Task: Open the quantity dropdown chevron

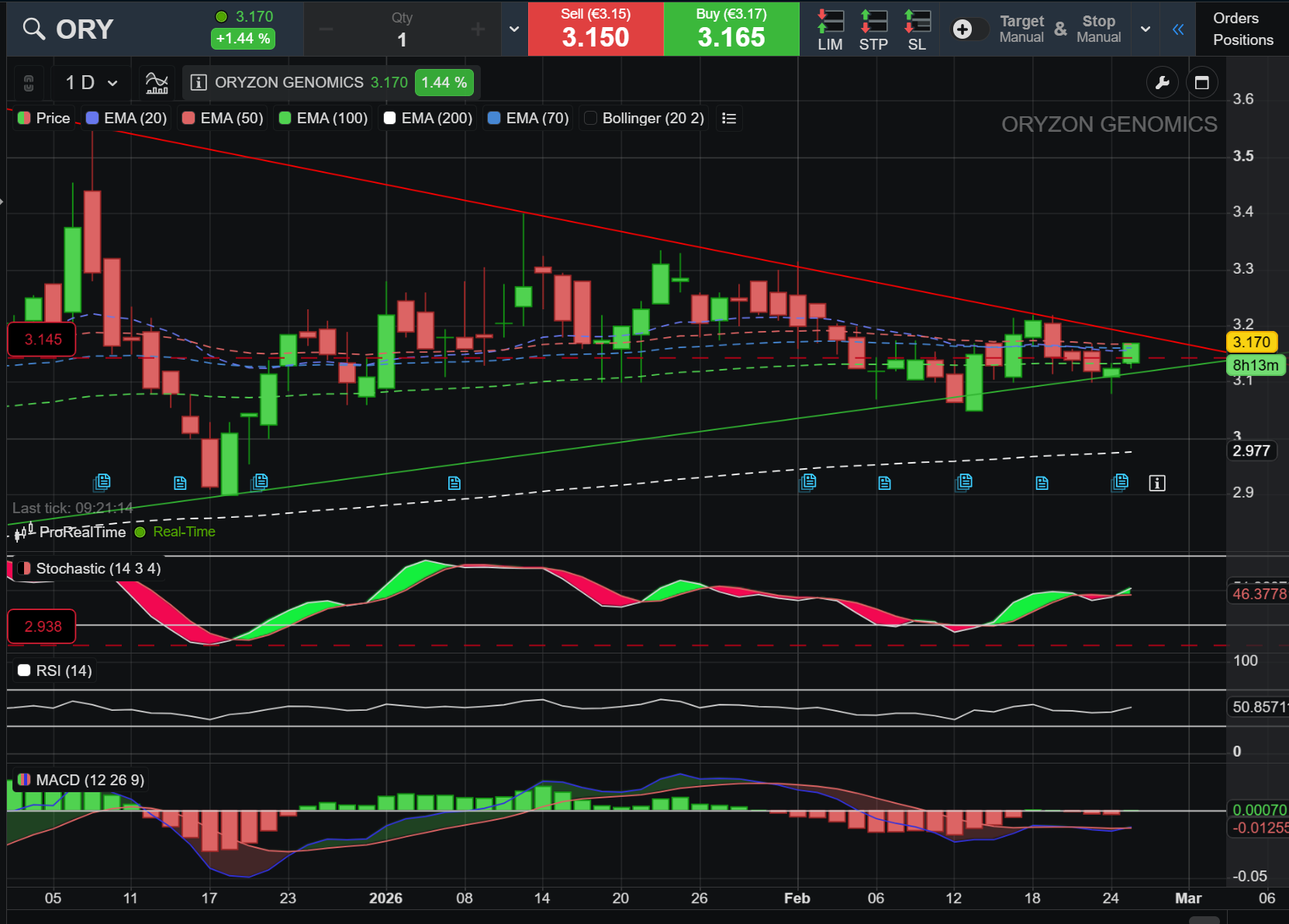Action: pos(513,29)
